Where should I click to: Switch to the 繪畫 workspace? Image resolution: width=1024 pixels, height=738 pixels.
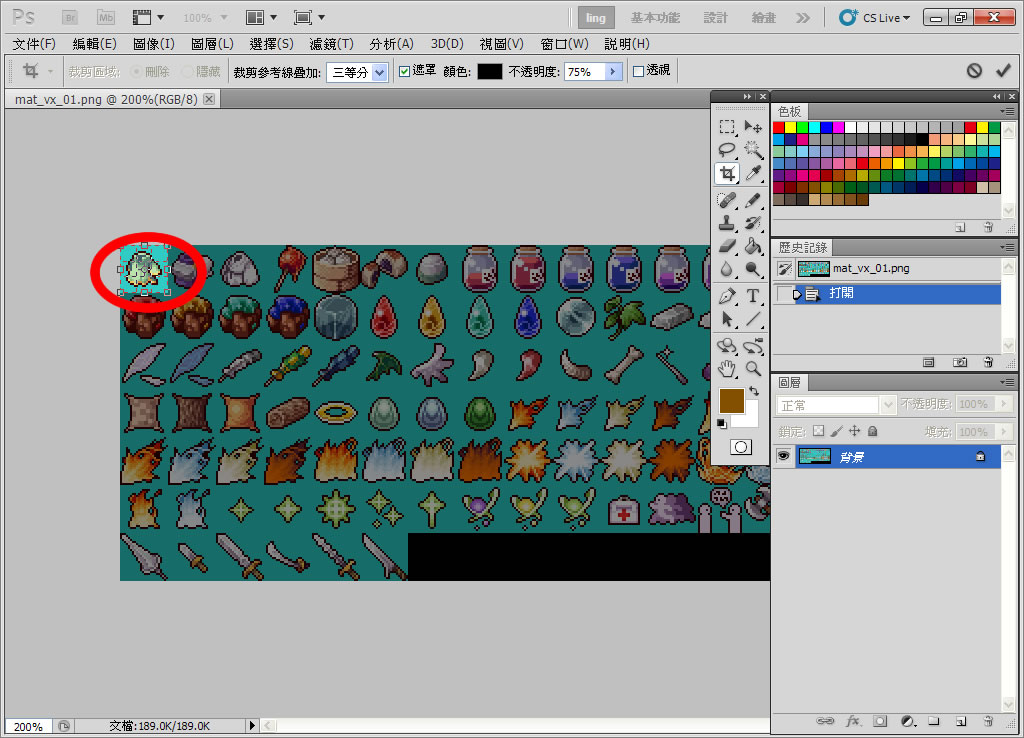[763, 18]
